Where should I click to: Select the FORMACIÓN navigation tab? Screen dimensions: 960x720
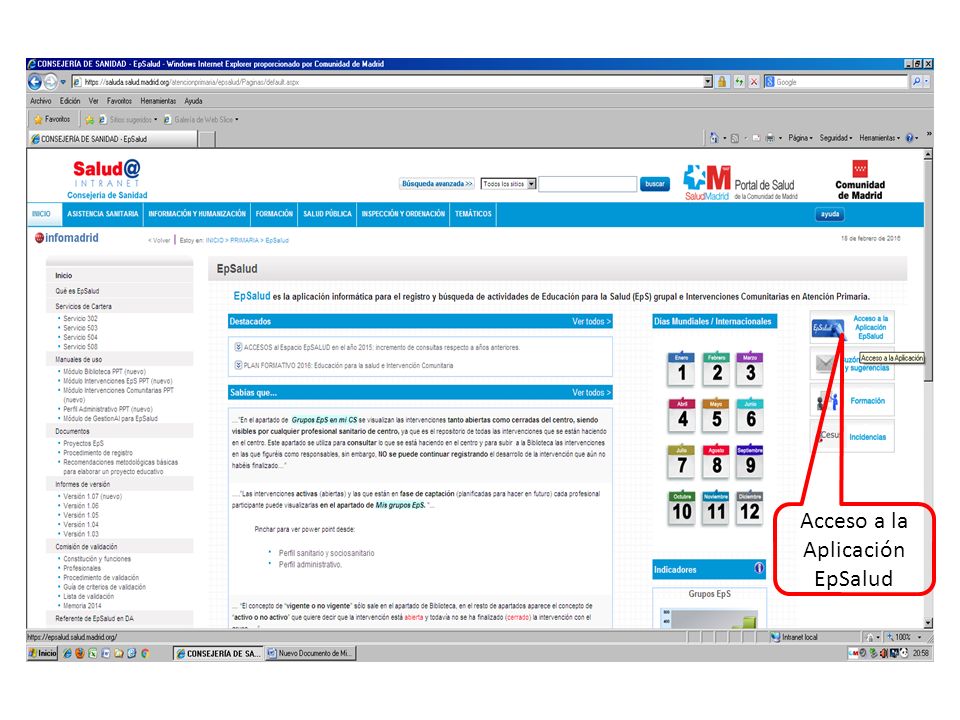coord(274,214)
